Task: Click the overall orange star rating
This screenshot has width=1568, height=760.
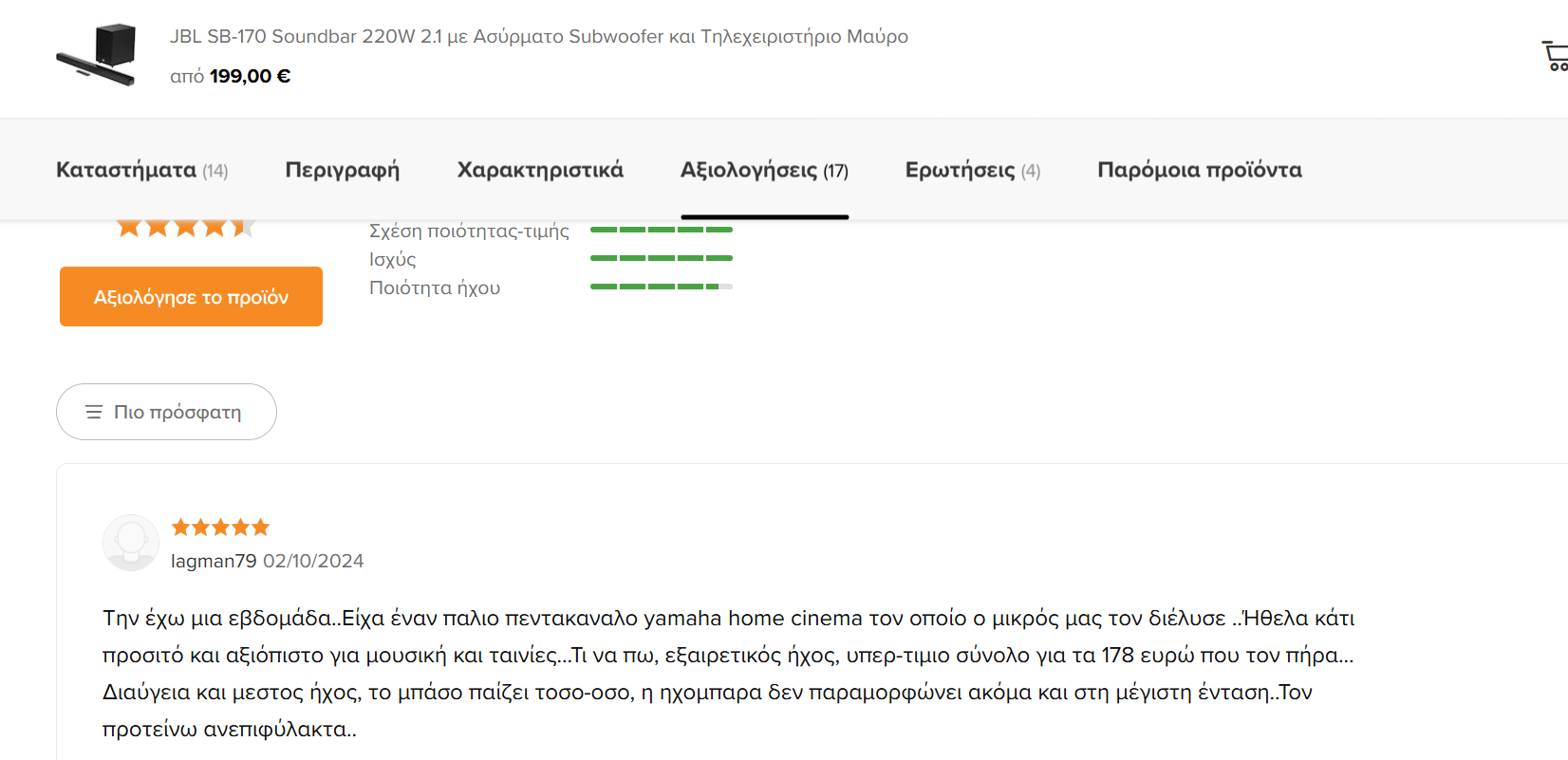Action: (x=186, y=228)
